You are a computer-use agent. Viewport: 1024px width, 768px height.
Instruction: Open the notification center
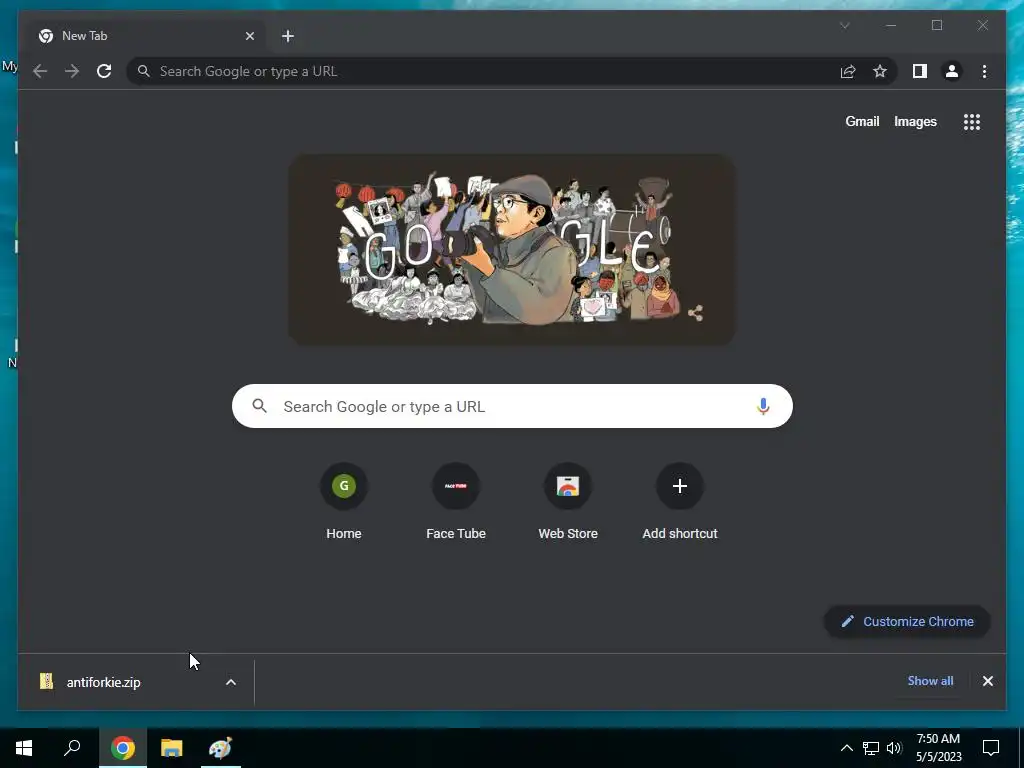[x=991, y=748]
